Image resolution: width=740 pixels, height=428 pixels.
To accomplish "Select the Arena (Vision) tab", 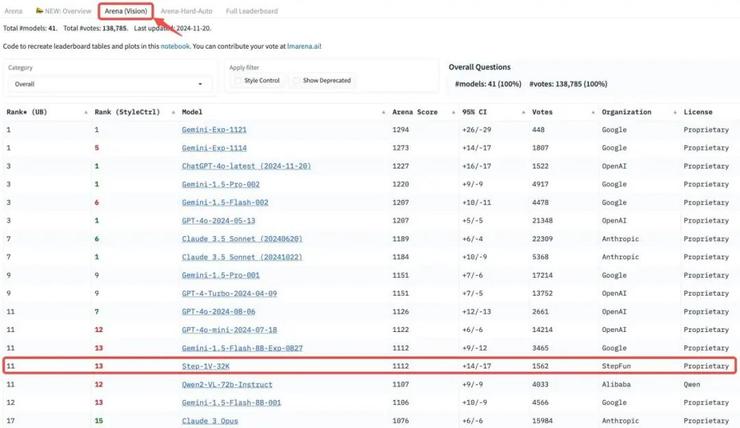I will [126, 11].
